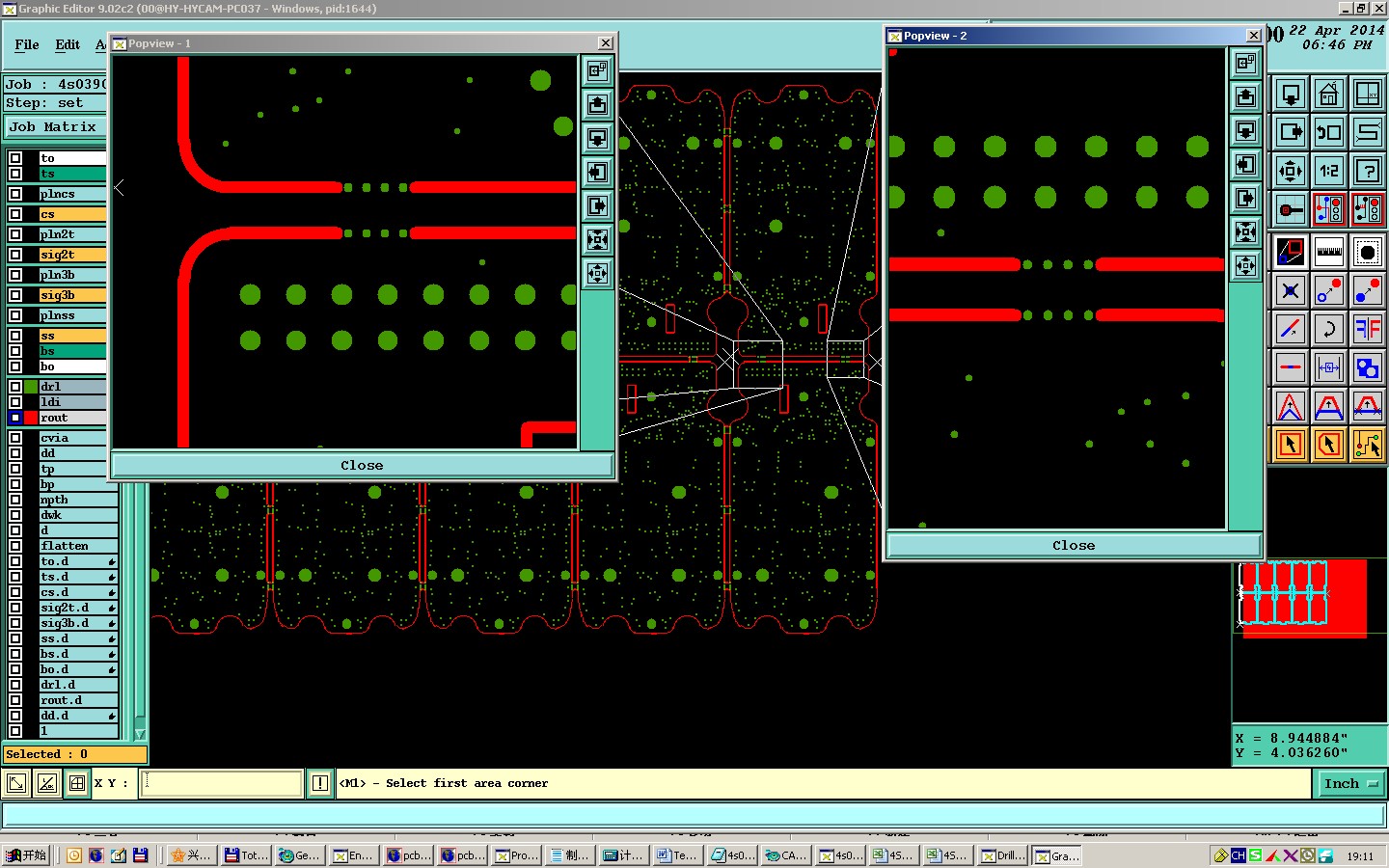The image size is (1389, 868).
Task: Open the Edit menu
Action: [x=68, y=44]
